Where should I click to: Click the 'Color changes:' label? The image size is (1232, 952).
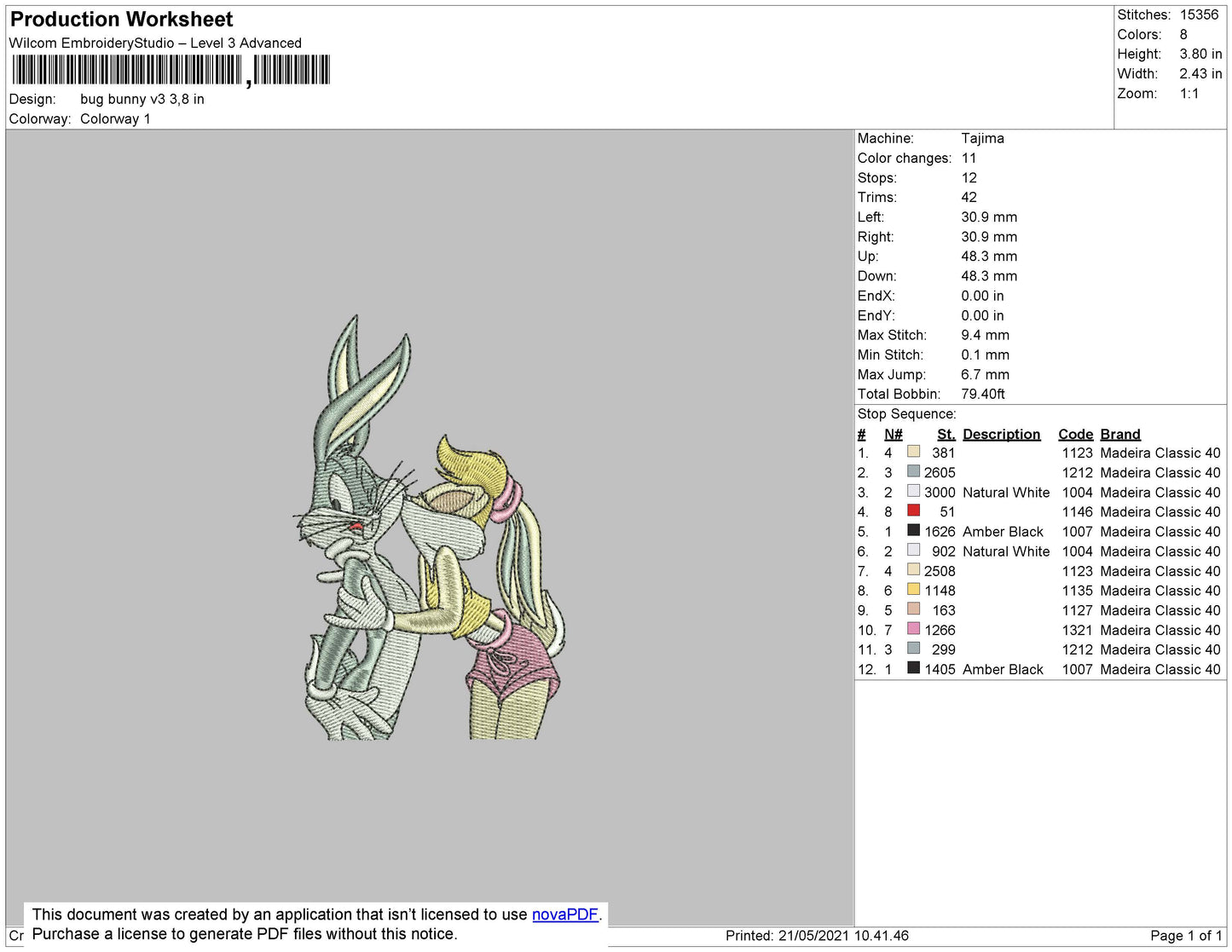905,158
